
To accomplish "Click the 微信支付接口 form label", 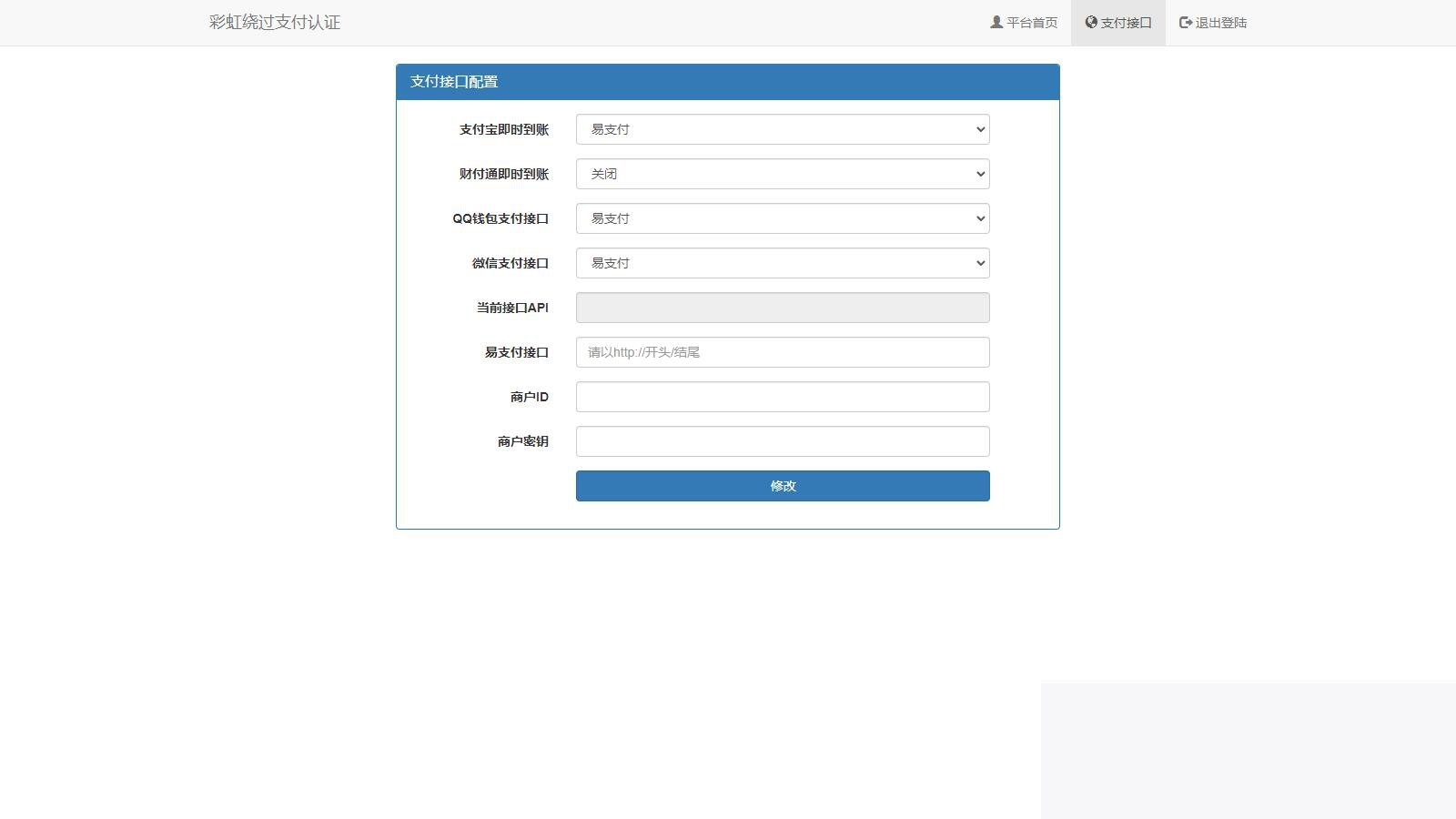I will [509, 262].
